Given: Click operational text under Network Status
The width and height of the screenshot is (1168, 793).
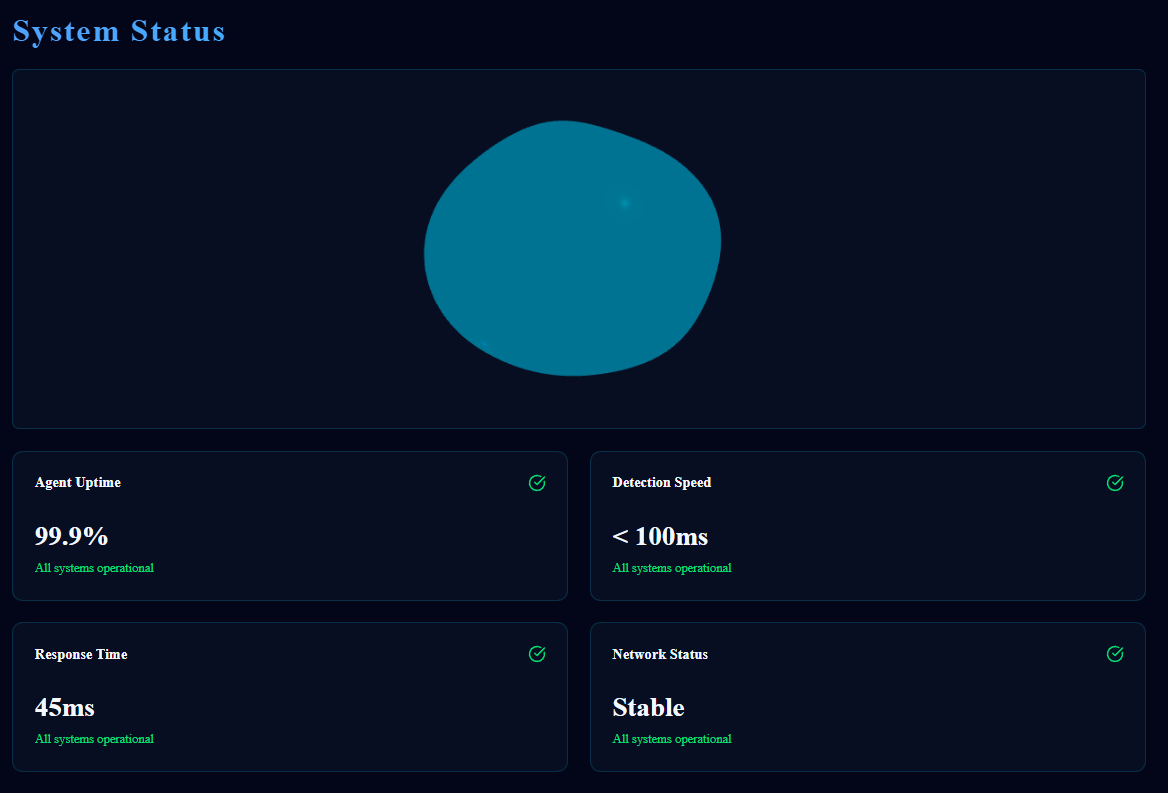Looking at the screenshot, I should (672, 739).
